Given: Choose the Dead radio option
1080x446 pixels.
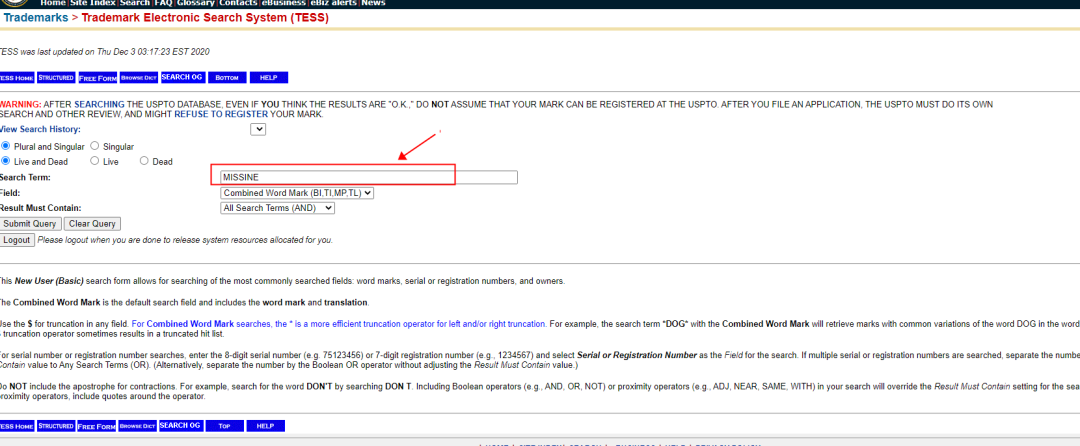Looking at the screenshot, I should click(144, 161).
